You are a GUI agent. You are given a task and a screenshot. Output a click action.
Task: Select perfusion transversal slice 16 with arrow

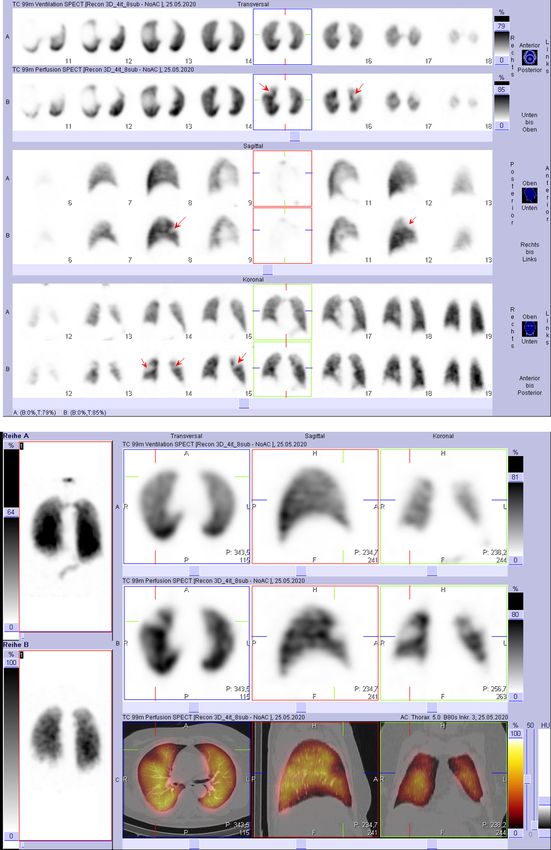click(343, 101)
